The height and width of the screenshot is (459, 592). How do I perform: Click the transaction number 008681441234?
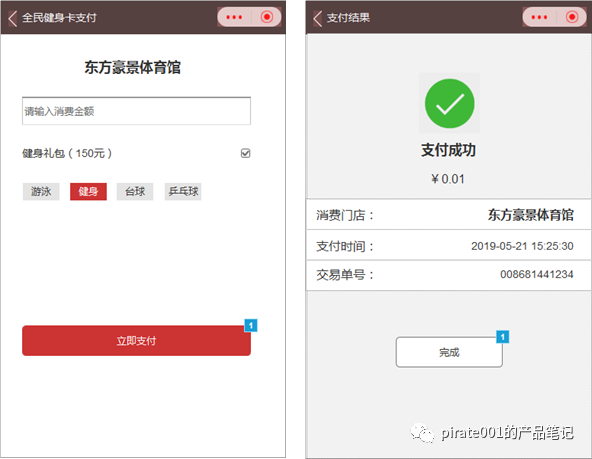pyautogui.click(x=536, y=274)
